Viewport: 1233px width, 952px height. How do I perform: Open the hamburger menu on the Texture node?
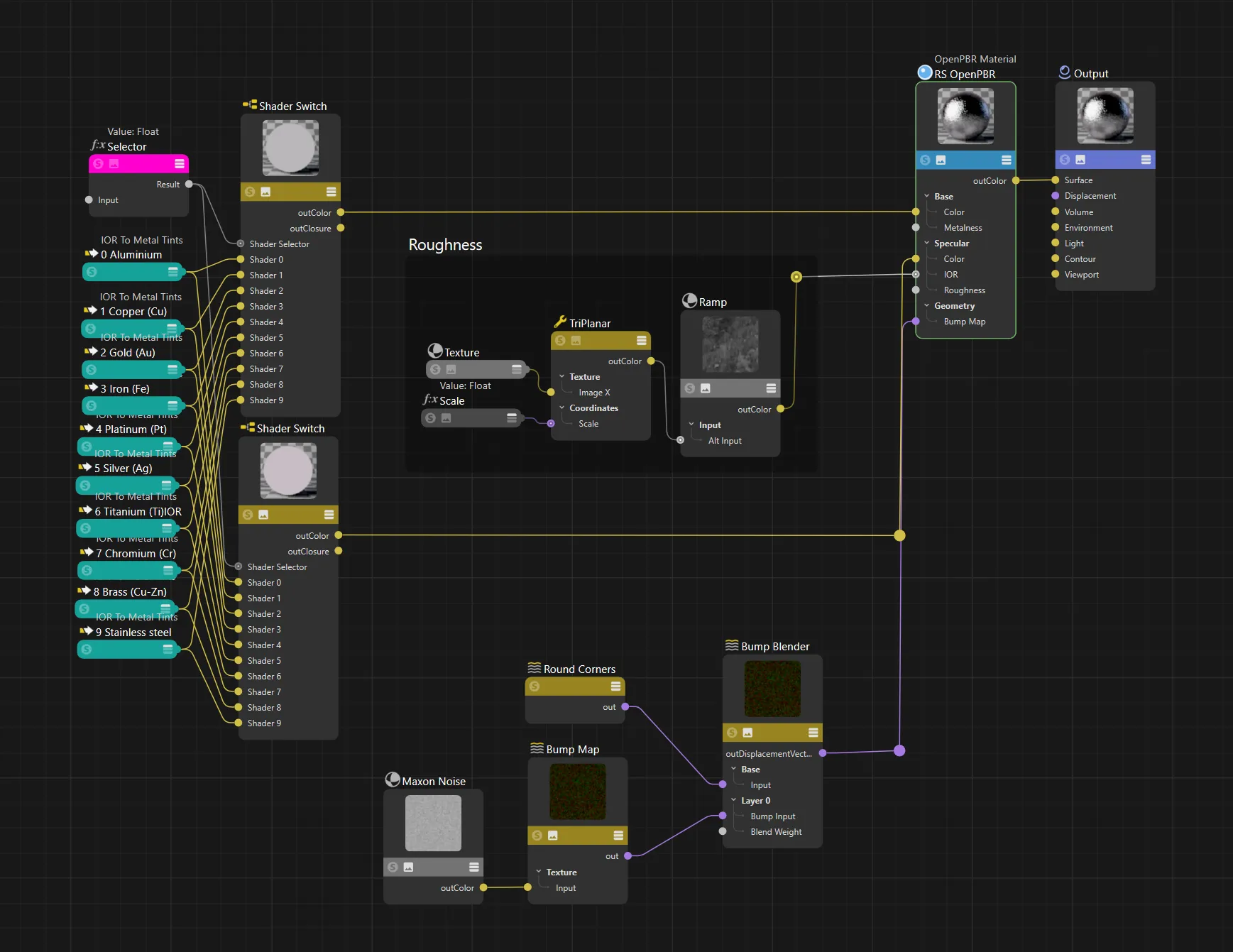(x=516, y=369)
